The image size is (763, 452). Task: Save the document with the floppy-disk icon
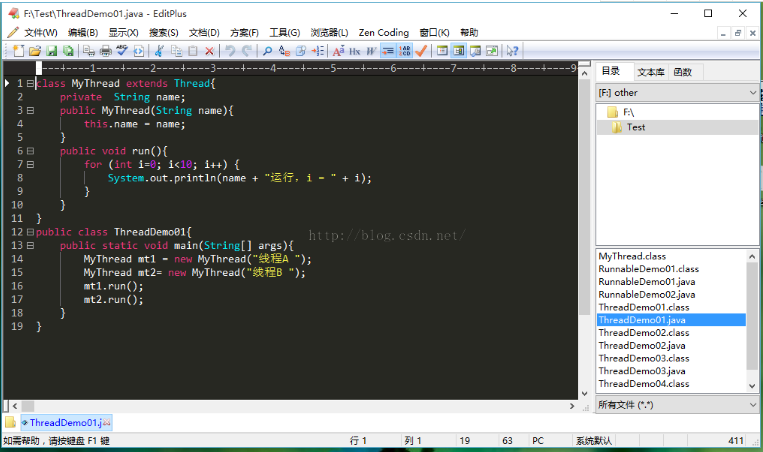coord(51,50)
